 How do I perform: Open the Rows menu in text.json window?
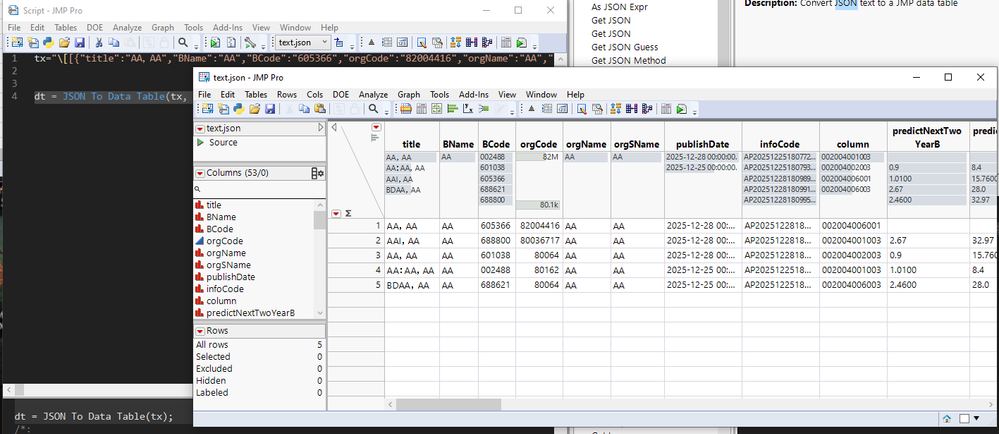[x=287, y=94]
